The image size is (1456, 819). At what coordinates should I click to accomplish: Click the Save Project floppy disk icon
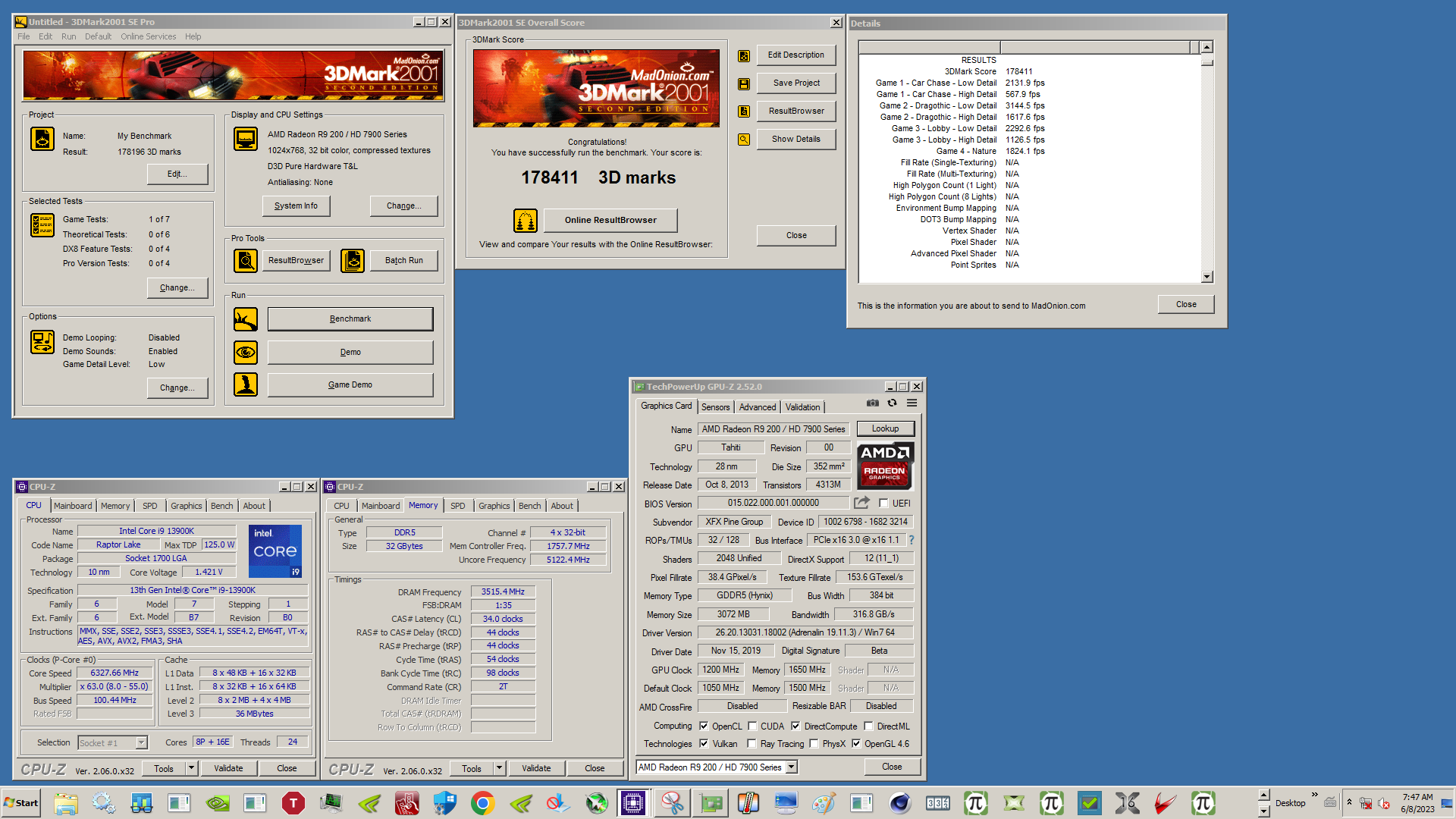point(744,83)
